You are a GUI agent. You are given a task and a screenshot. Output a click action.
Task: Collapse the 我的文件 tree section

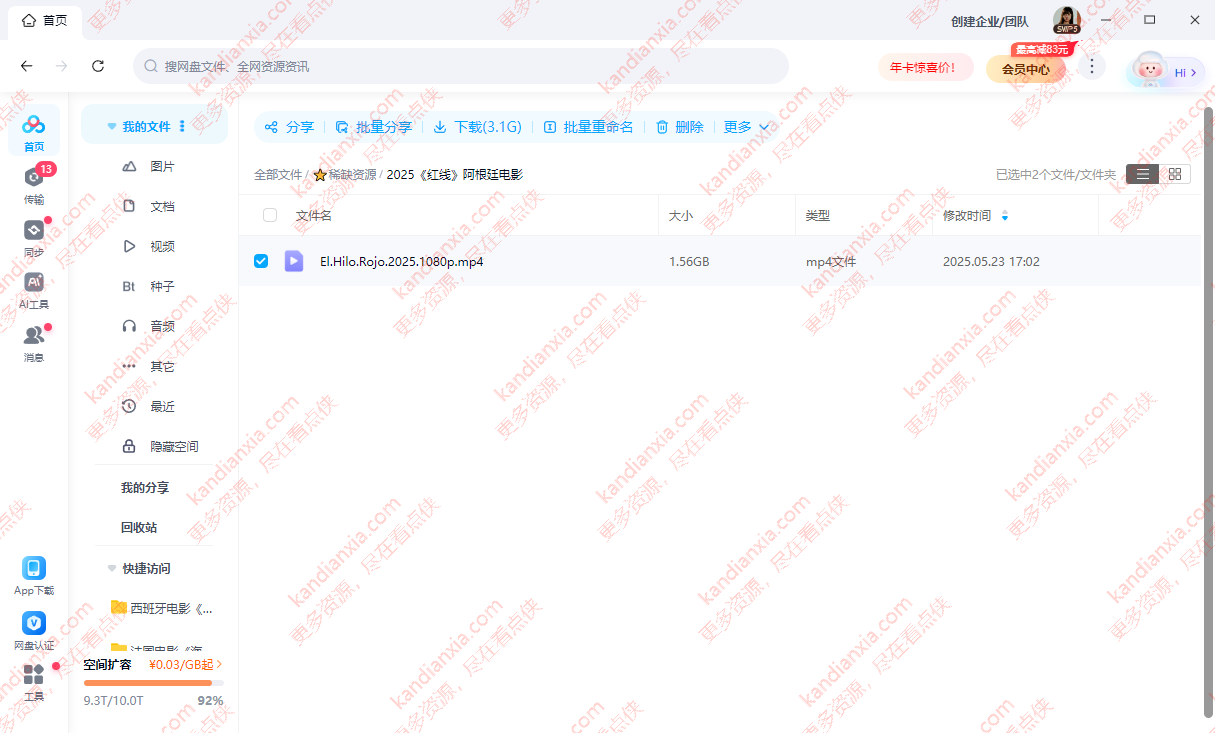[x=112, y=127]
